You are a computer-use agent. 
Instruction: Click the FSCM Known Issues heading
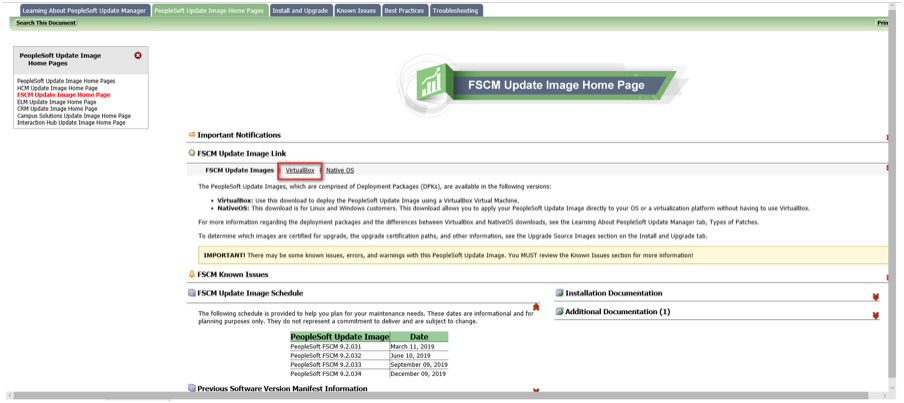coord(233,274)
